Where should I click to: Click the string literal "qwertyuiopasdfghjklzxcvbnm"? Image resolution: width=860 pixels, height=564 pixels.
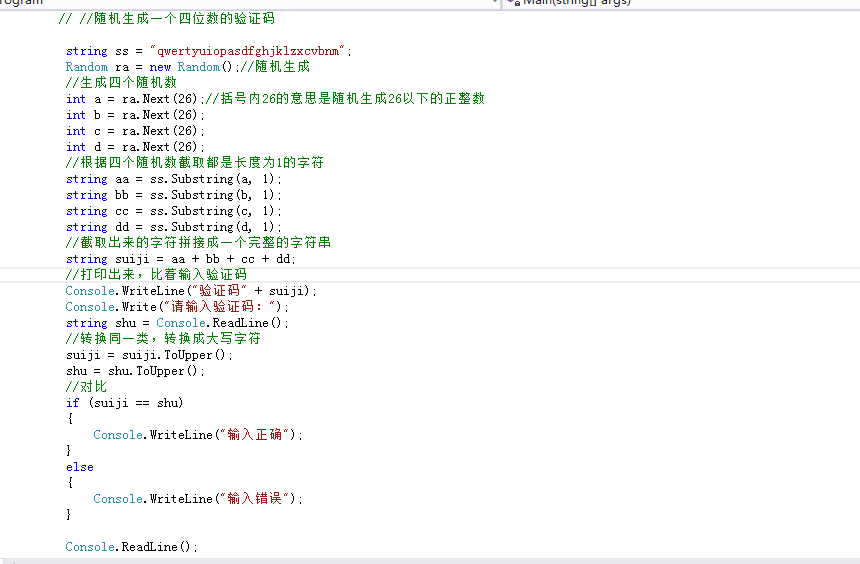tap(247, 51)
